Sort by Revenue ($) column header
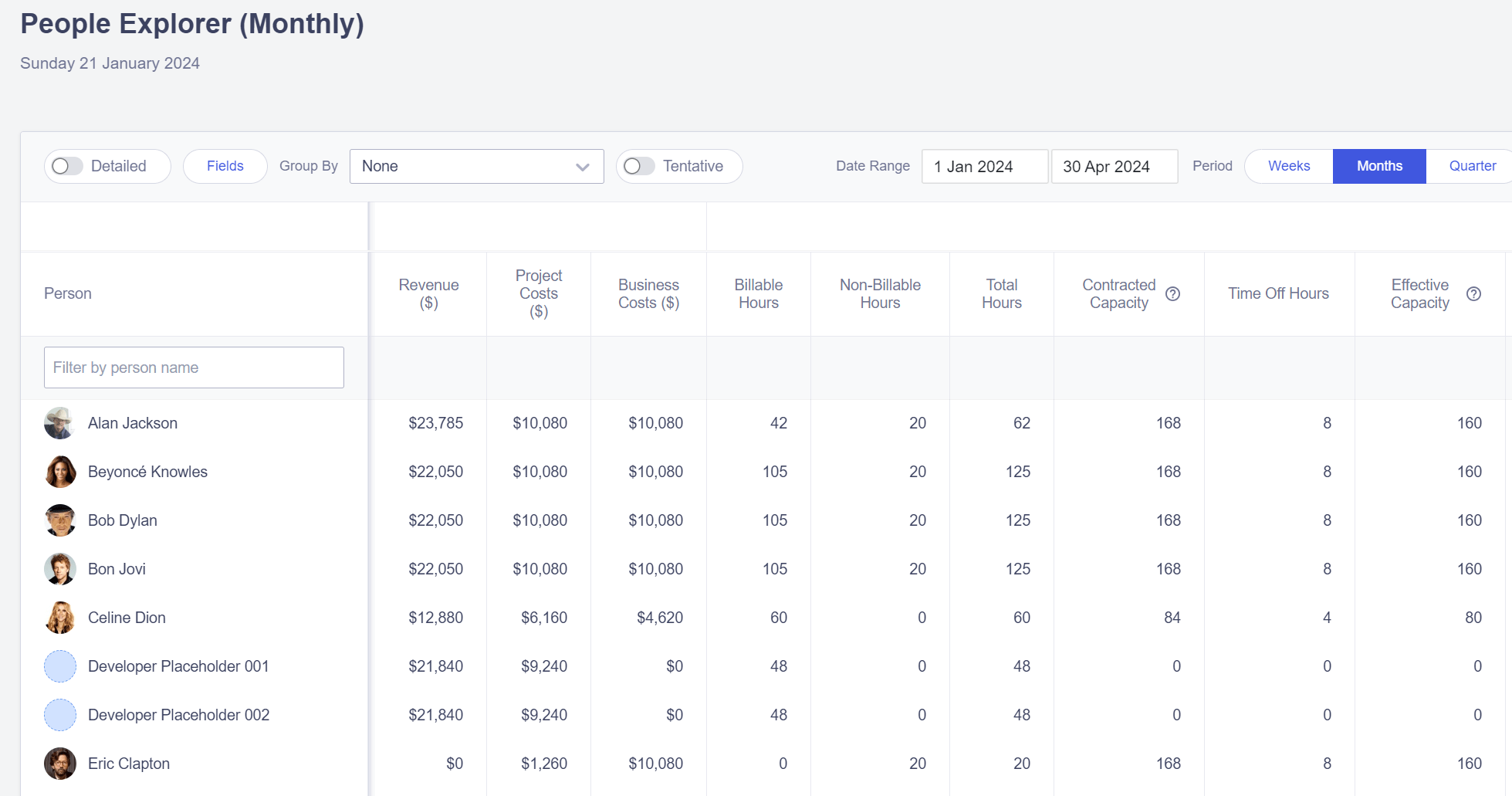The image size is (1512, 796). [x=429, y=294]
